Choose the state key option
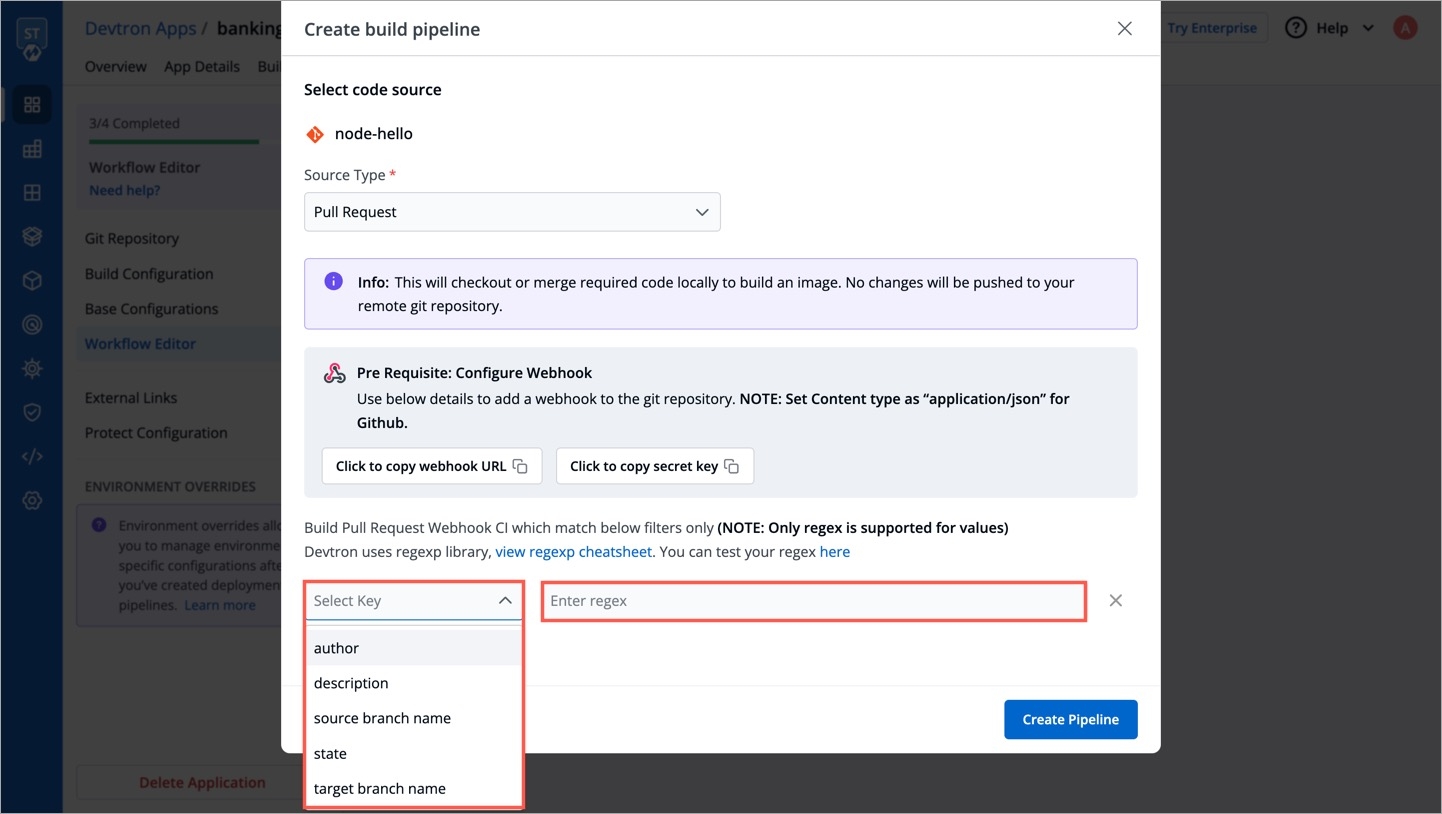This screenshot has height=814, width=1442. tap(413, 753)
